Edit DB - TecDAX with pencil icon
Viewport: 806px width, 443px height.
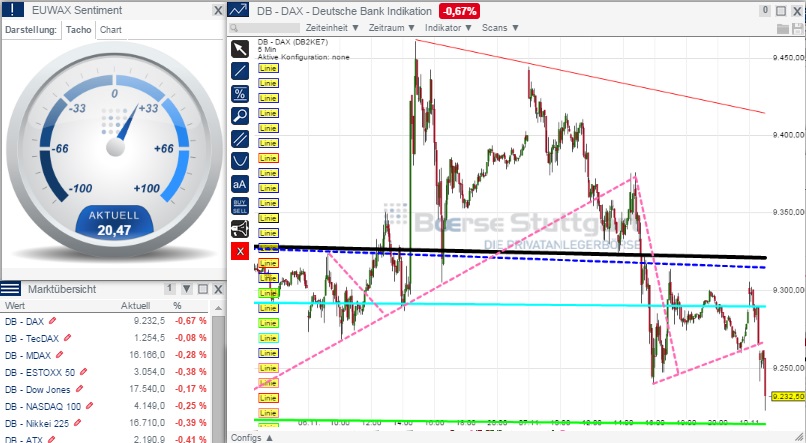click(67, 338)
